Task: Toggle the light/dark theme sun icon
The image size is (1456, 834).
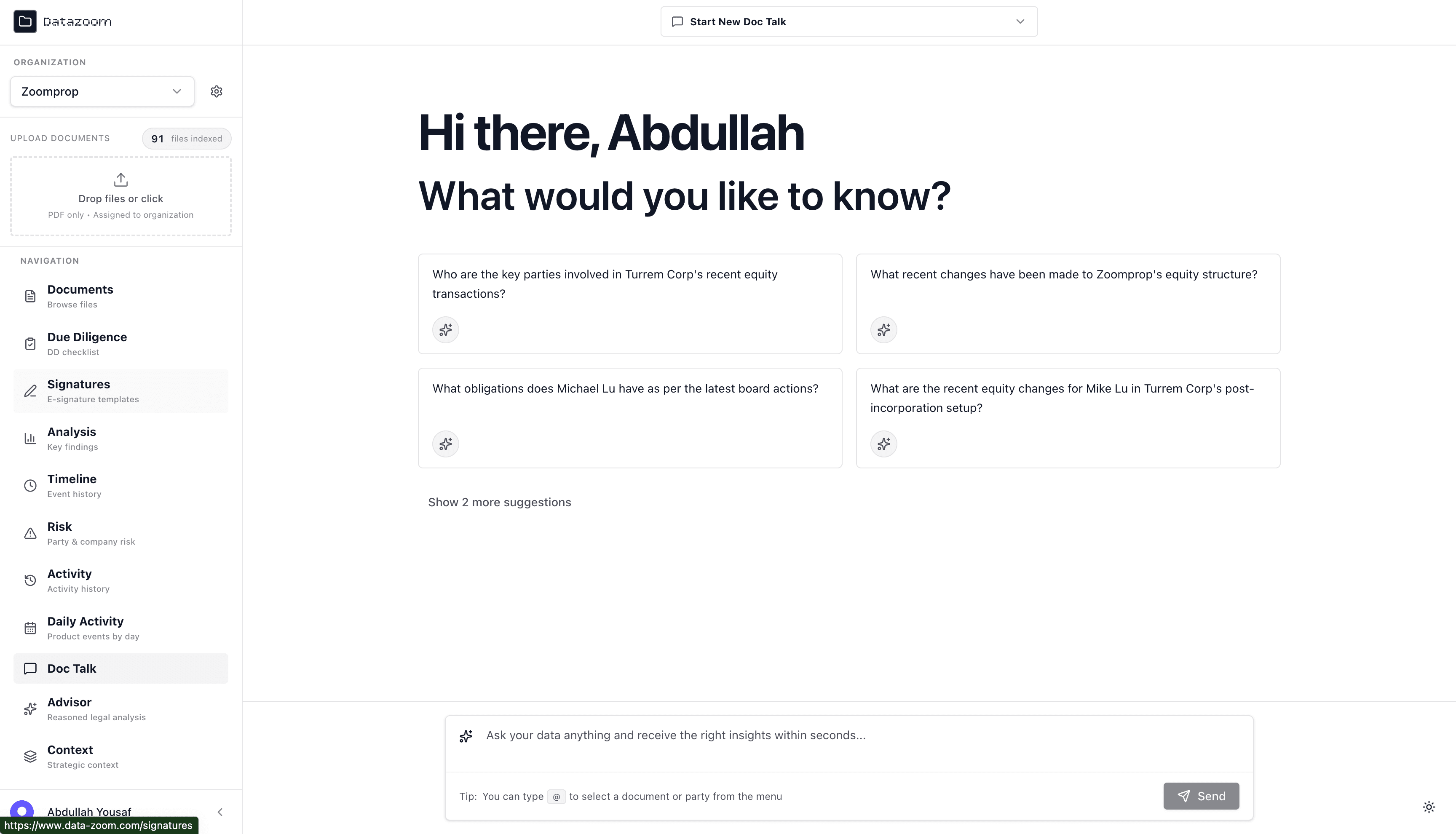Action: click(1429, 807)
